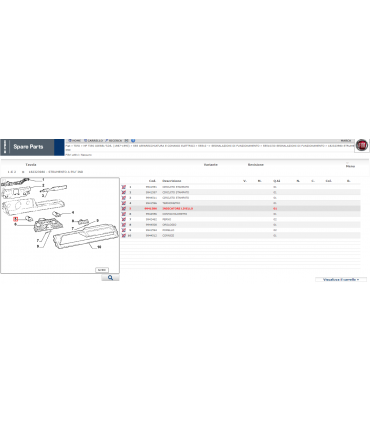Select callout number 3 in diagram

(42, 195)
